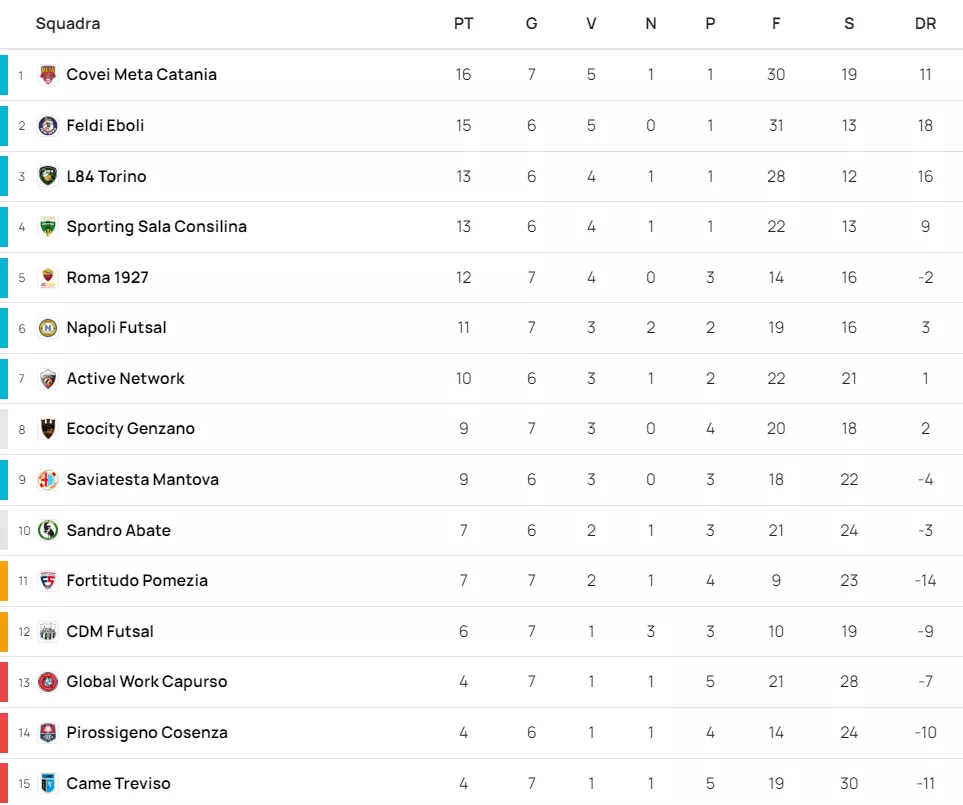Select the CDM Futsal team name
The image size is (963, 805).
click(110, 631)
